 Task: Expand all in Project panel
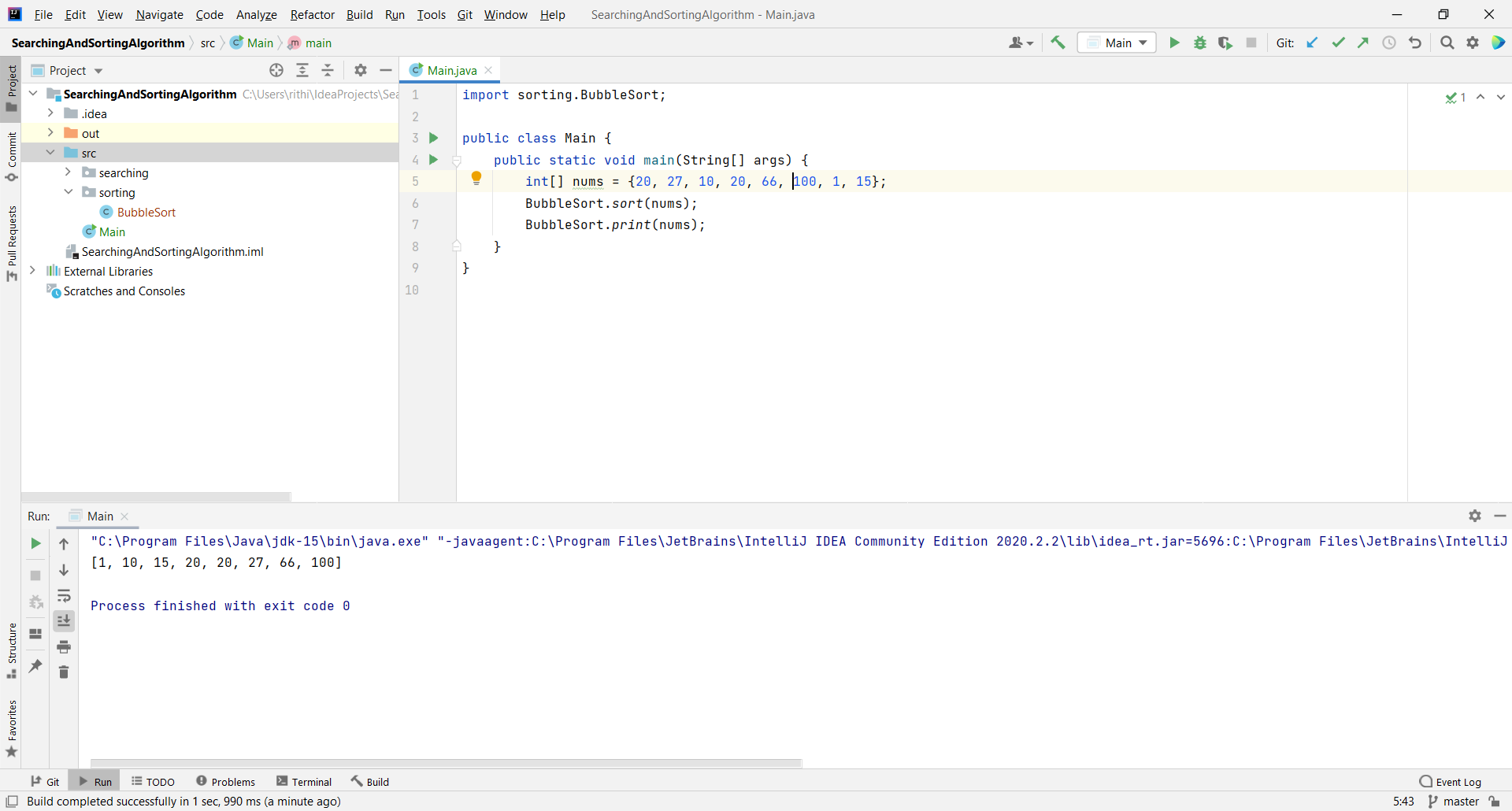(x=302, y=70)
